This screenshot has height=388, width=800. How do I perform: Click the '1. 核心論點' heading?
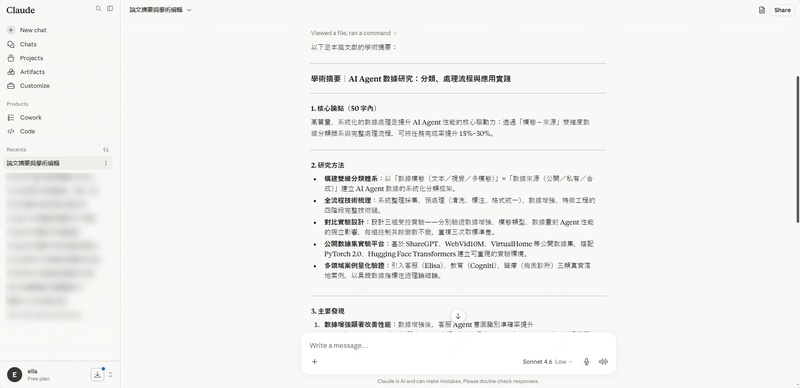[344, 108]
